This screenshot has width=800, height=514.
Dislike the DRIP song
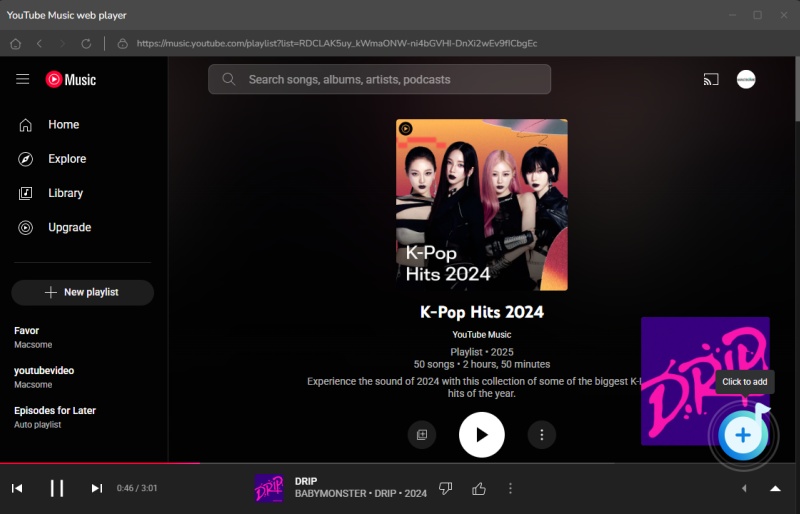point(445,488)
